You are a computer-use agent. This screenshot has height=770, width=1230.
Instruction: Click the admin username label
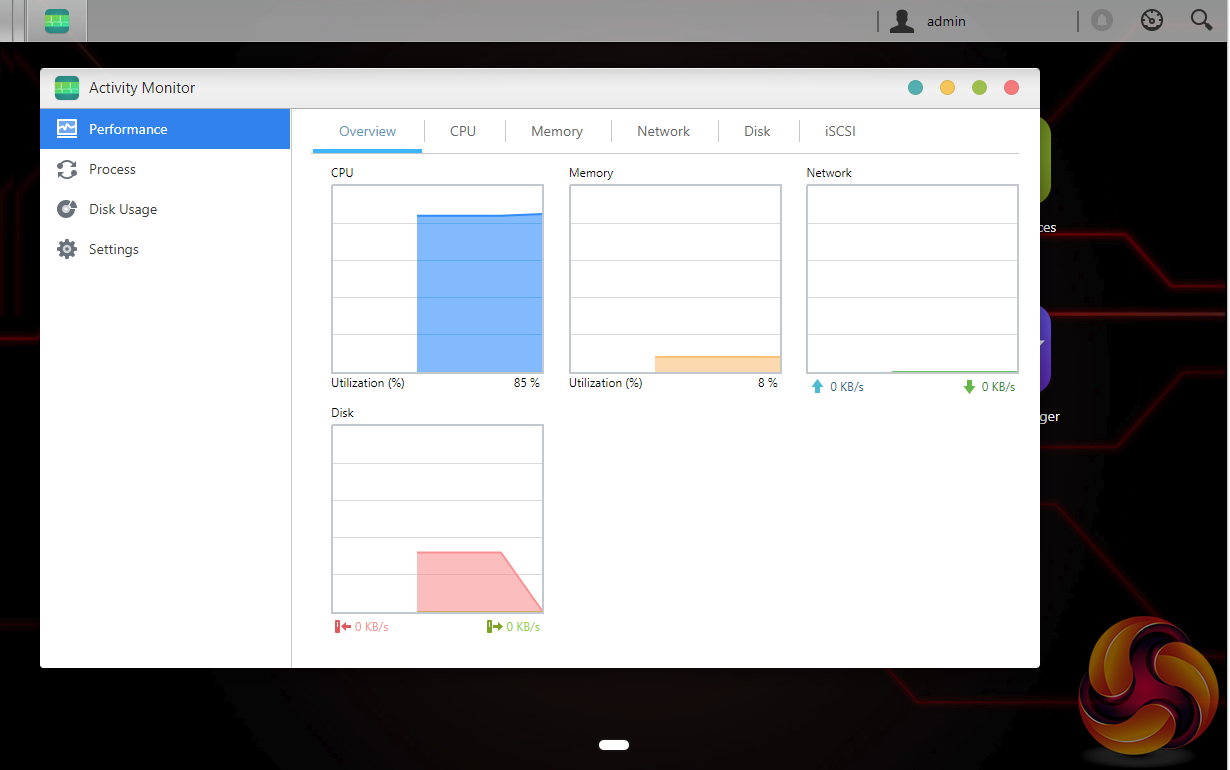[x=946, y=20]
